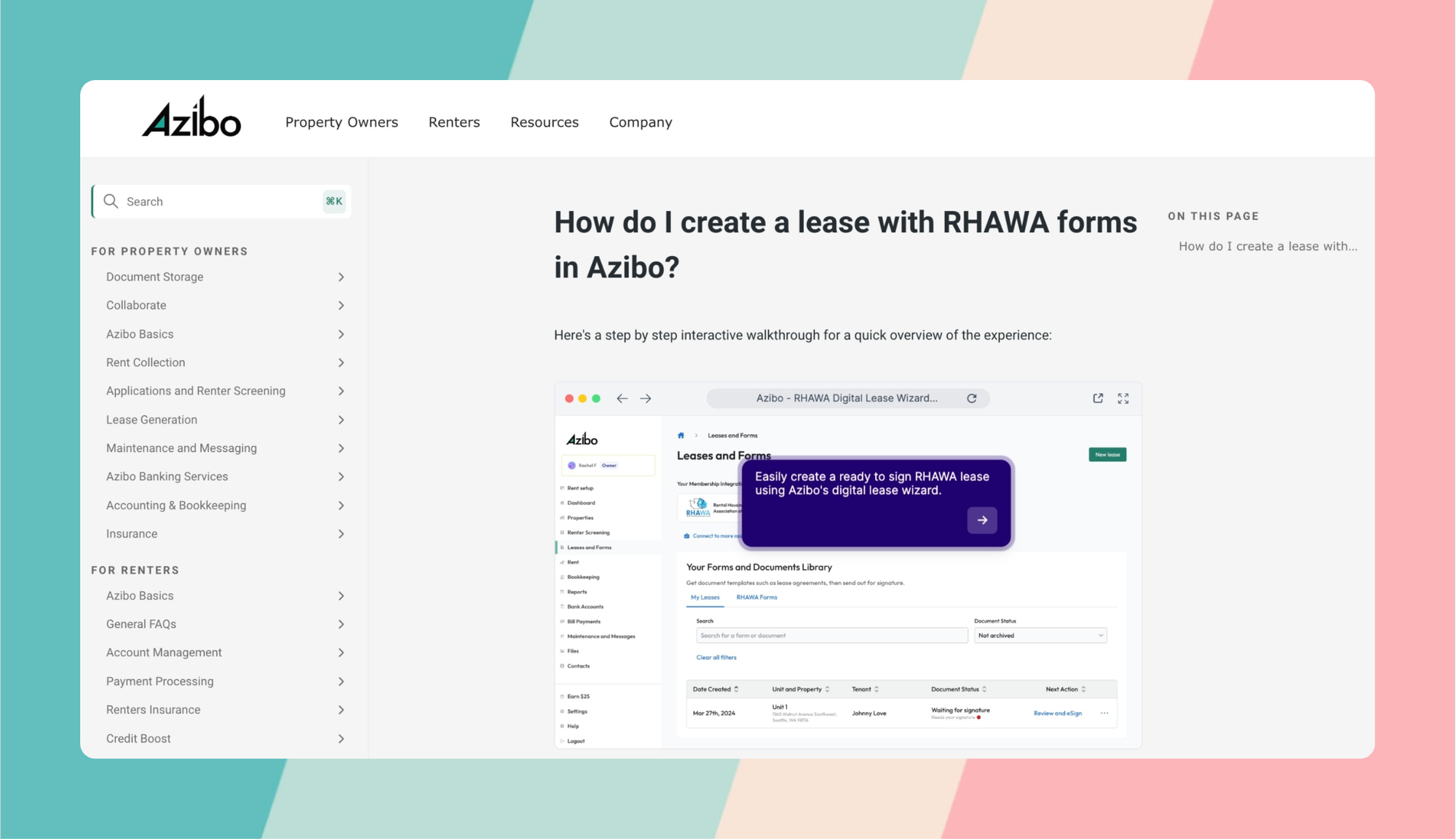Click the home breadcrumb icon in walkthrough
1456x839 pixels.
click(681, 435)
